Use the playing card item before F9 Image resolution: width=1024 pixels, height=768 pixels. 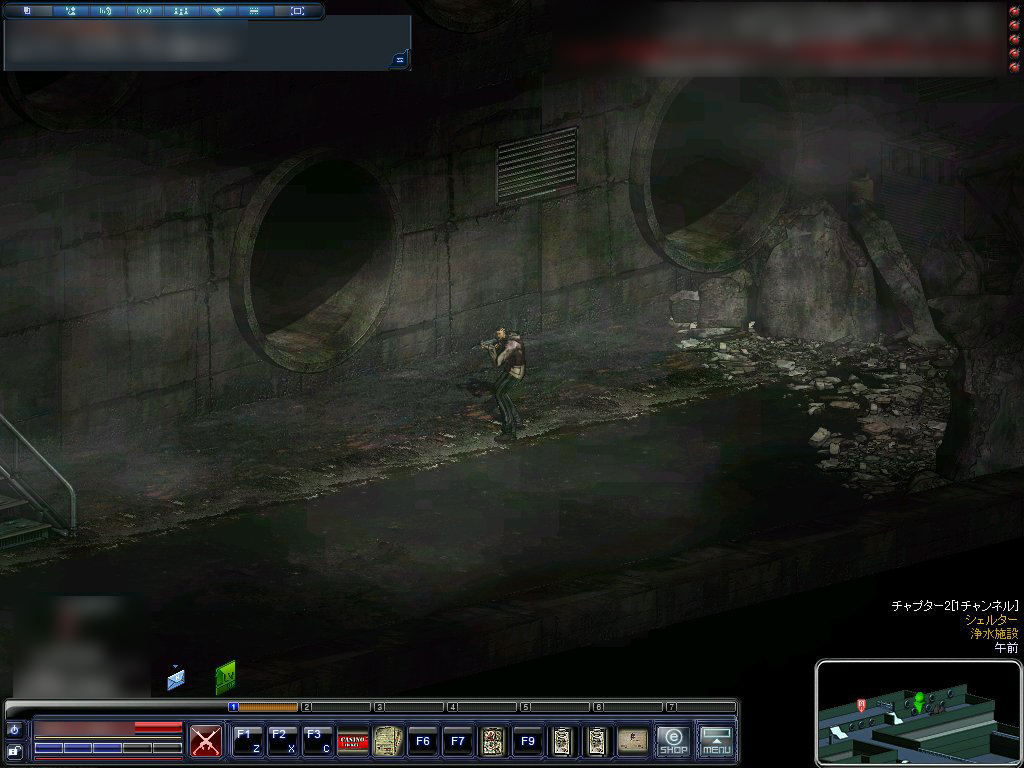[x=493, y=741]
